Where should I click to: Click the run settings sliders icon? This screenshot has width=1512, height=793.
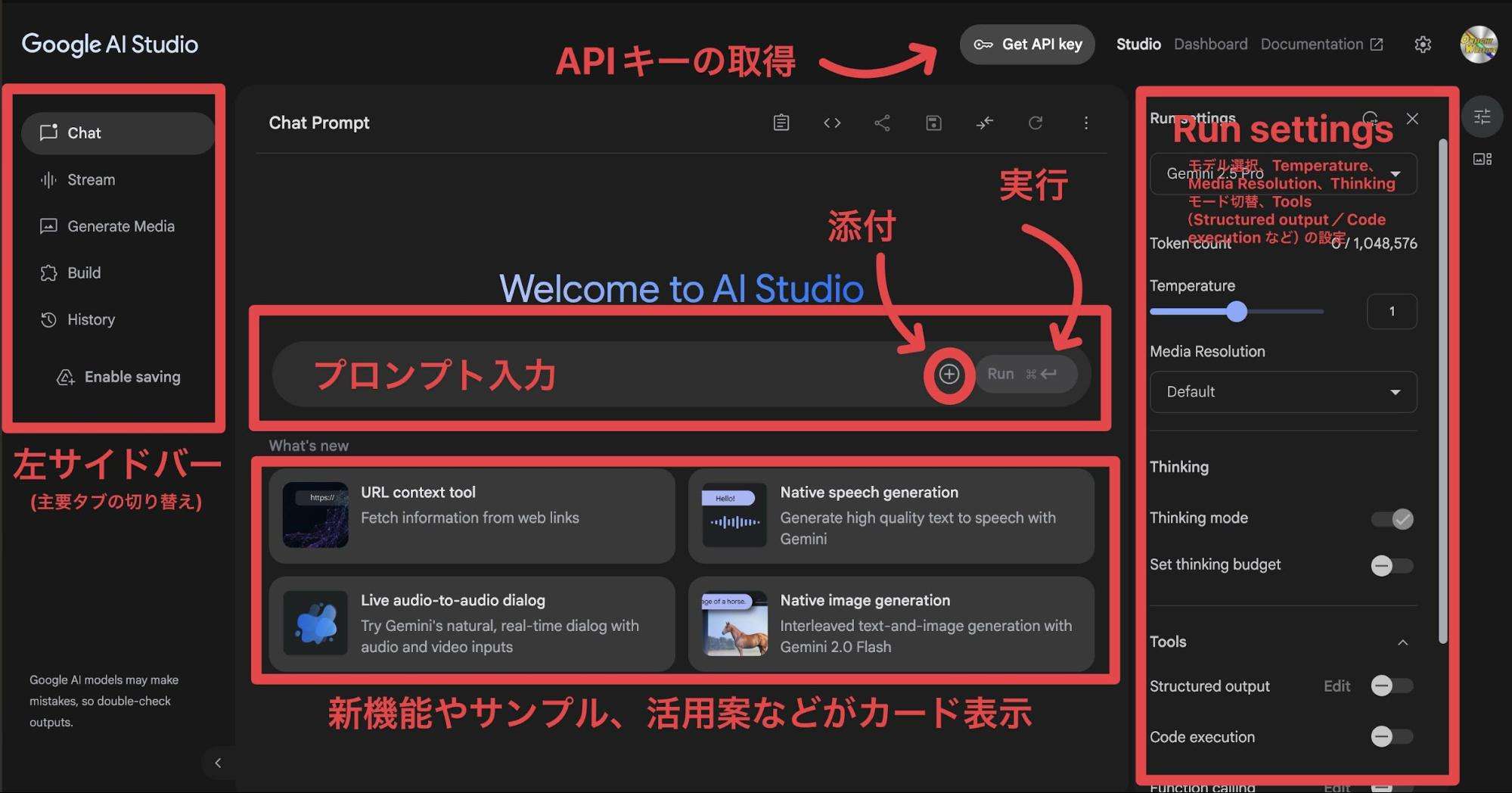point(1482,117)
